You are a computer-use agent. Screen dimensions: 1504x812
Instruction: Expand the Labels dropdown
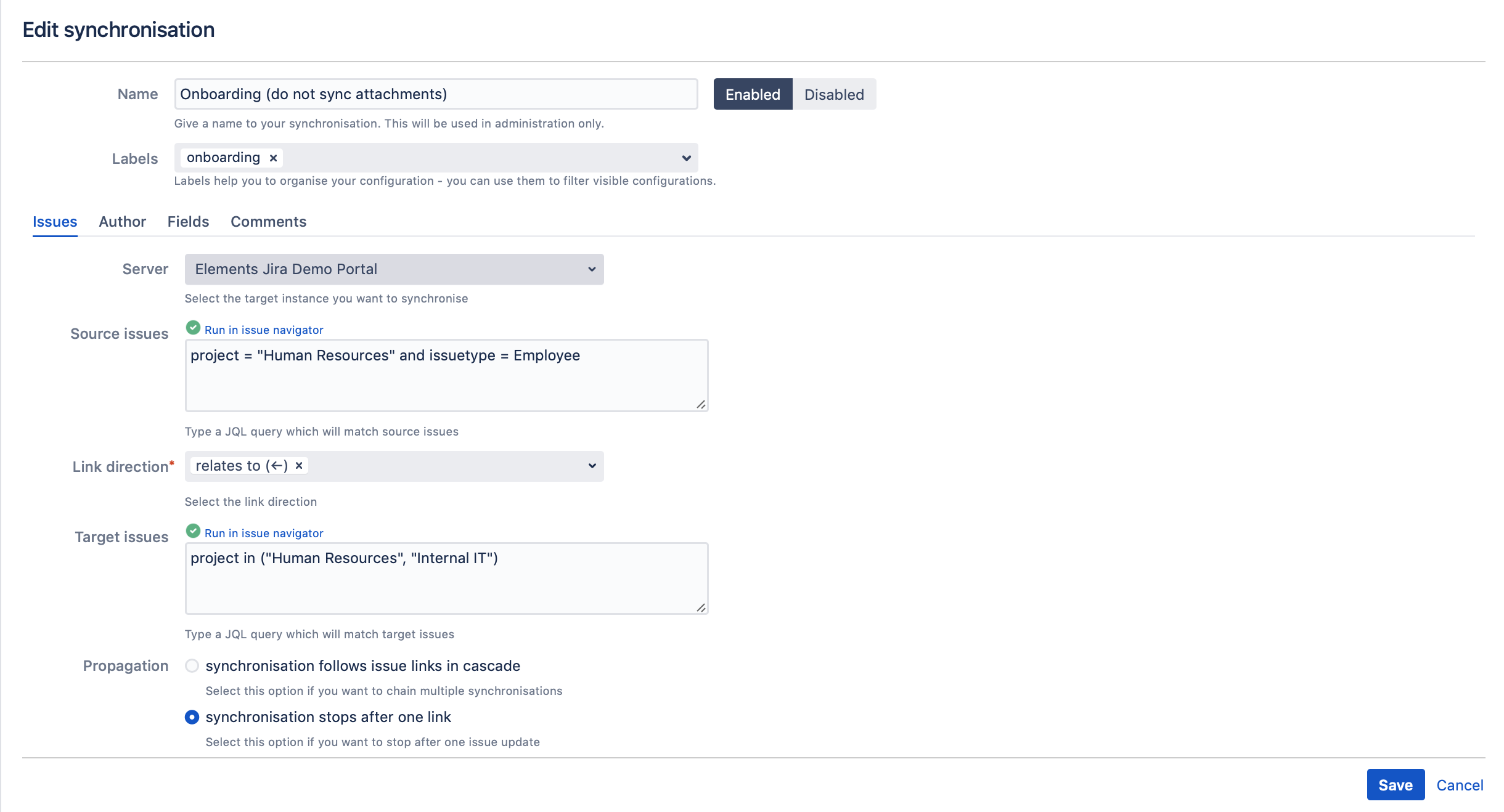(686, 158)
